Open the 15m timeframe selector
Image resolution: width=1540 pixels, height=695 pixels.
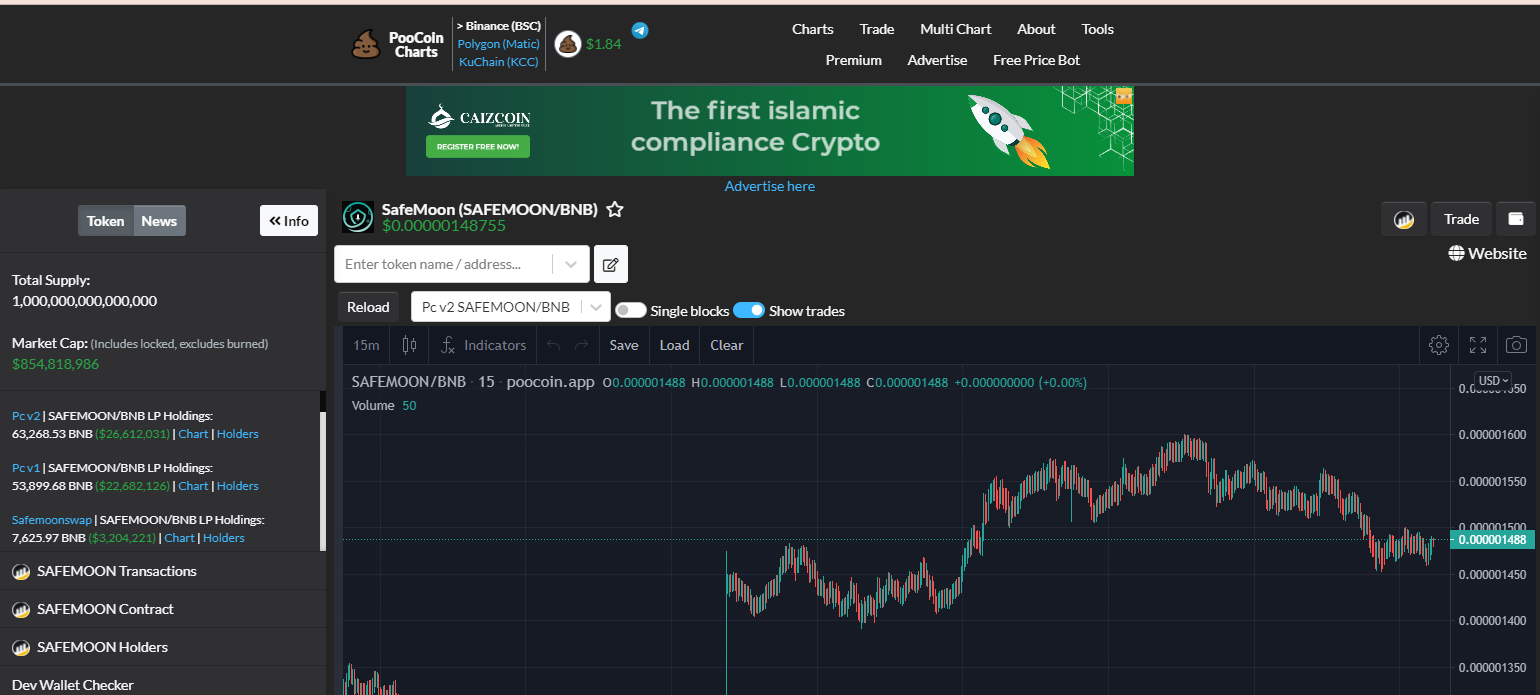tap(366, 344)
